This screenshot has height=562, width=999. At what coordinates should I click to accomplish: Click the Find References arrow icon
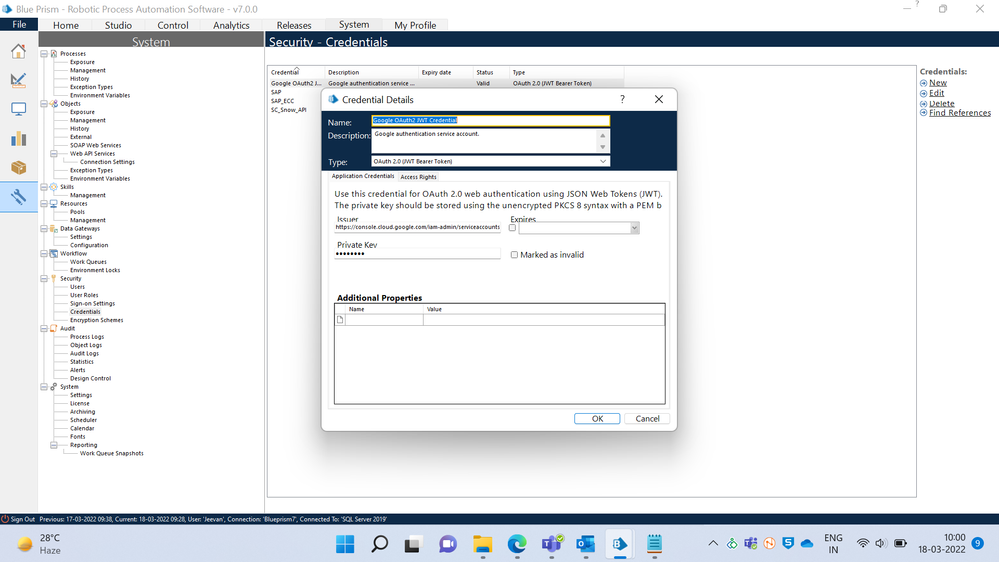923,113
